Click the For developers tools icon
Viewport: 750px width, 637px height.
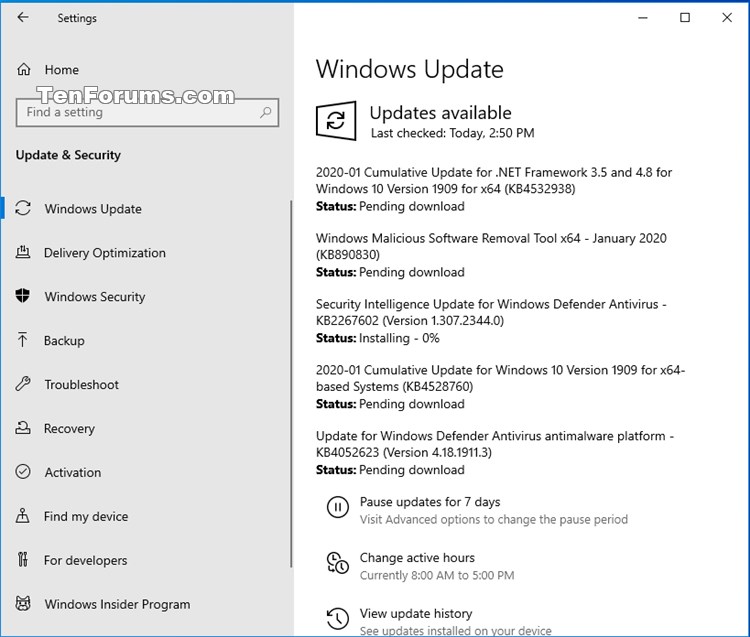coord(22,559)
